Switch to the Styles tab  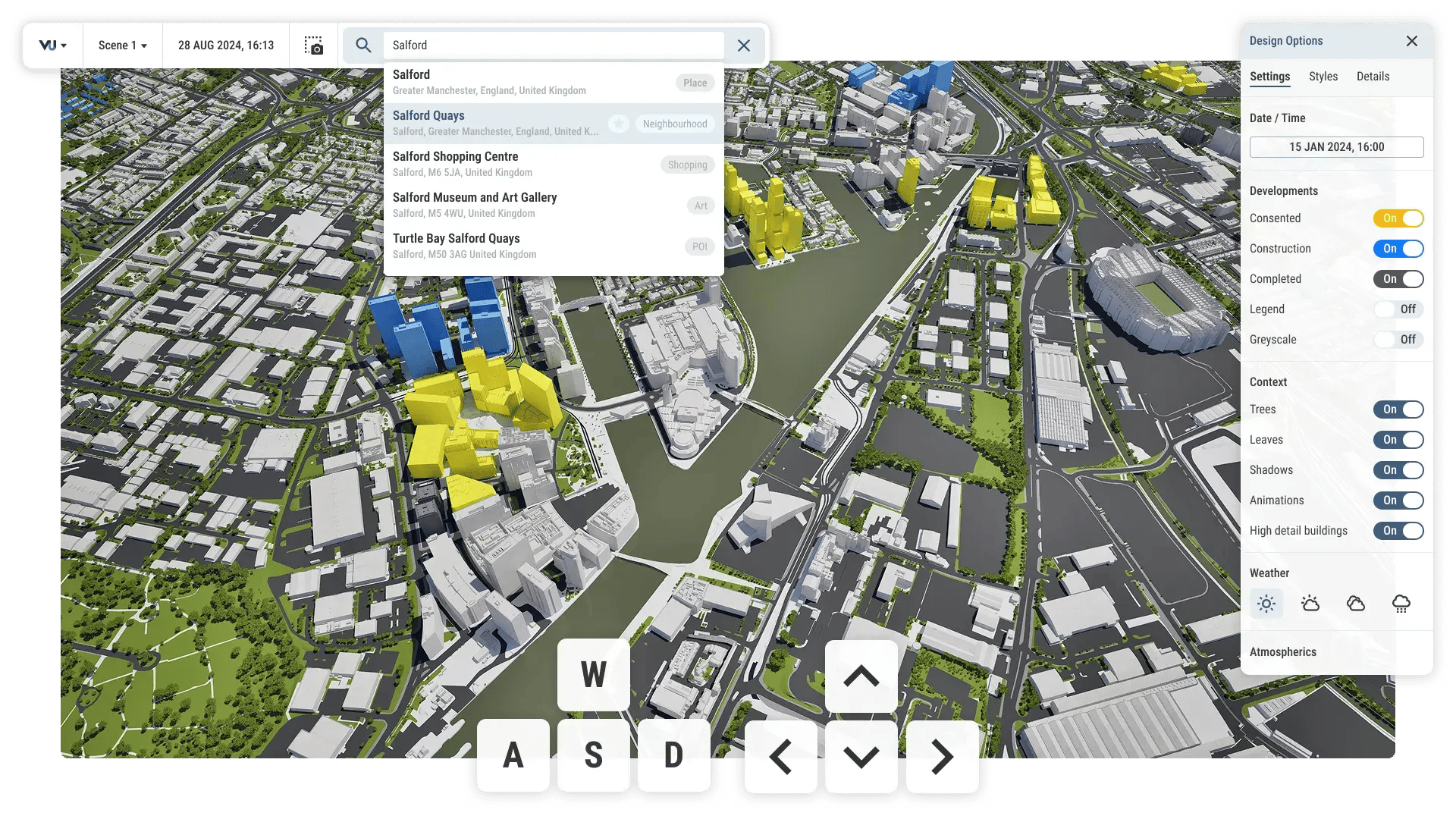click(x=1323, y=77)
